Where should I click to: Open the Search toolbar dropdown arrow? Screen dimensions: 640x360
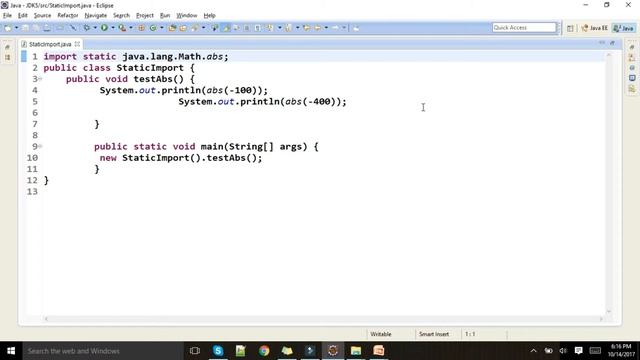(x=203, y=28)
